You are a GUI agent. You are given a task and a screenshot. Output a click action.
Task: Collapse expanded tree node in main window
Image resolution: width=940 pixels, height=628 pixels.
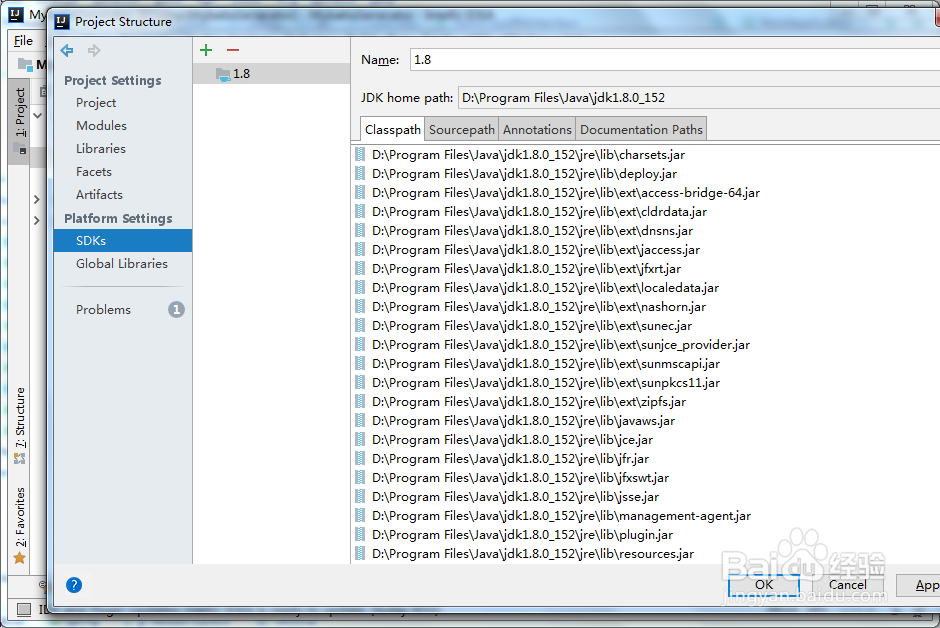click(37, 115)
